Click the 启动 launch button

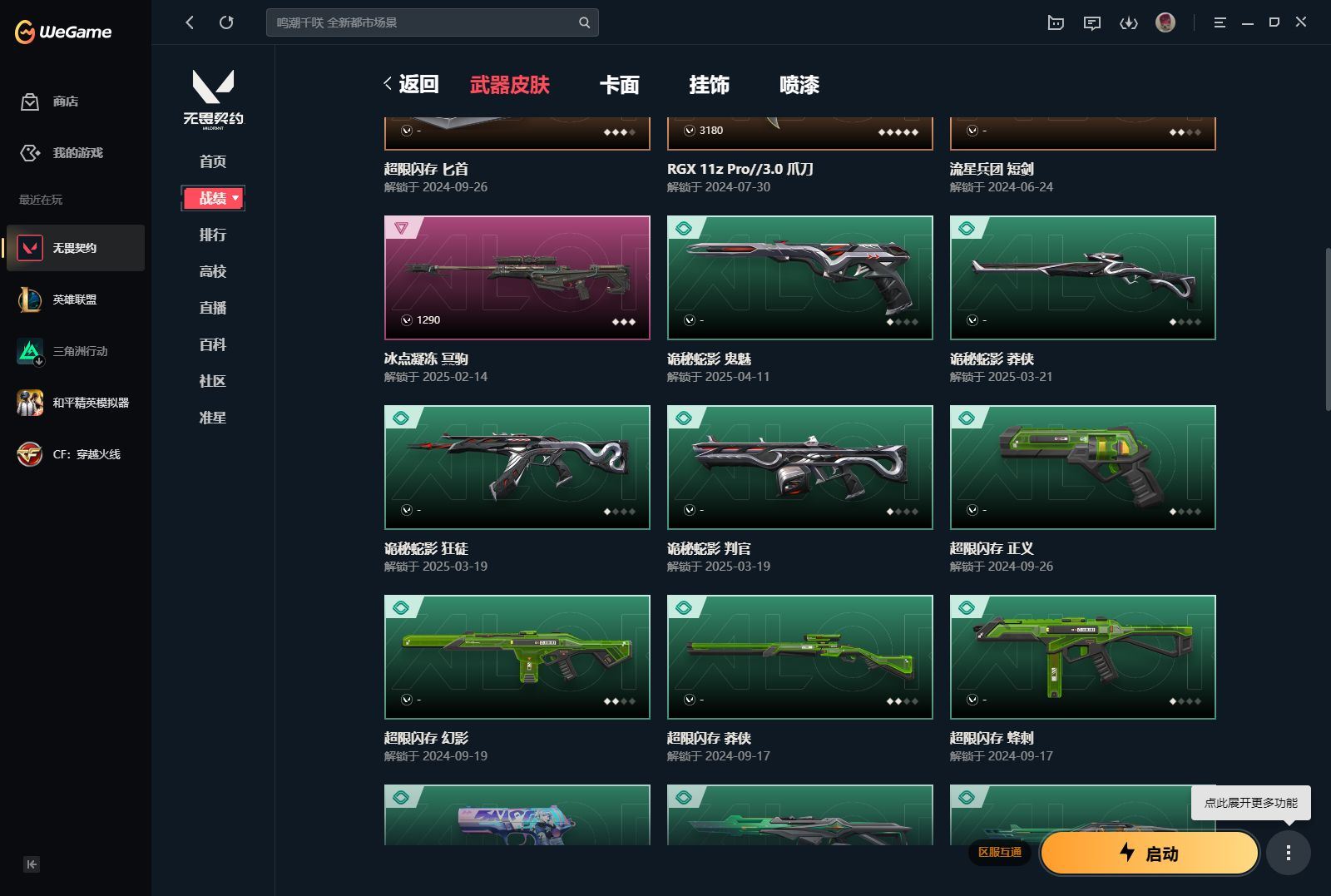click(x=1149, y=853)
